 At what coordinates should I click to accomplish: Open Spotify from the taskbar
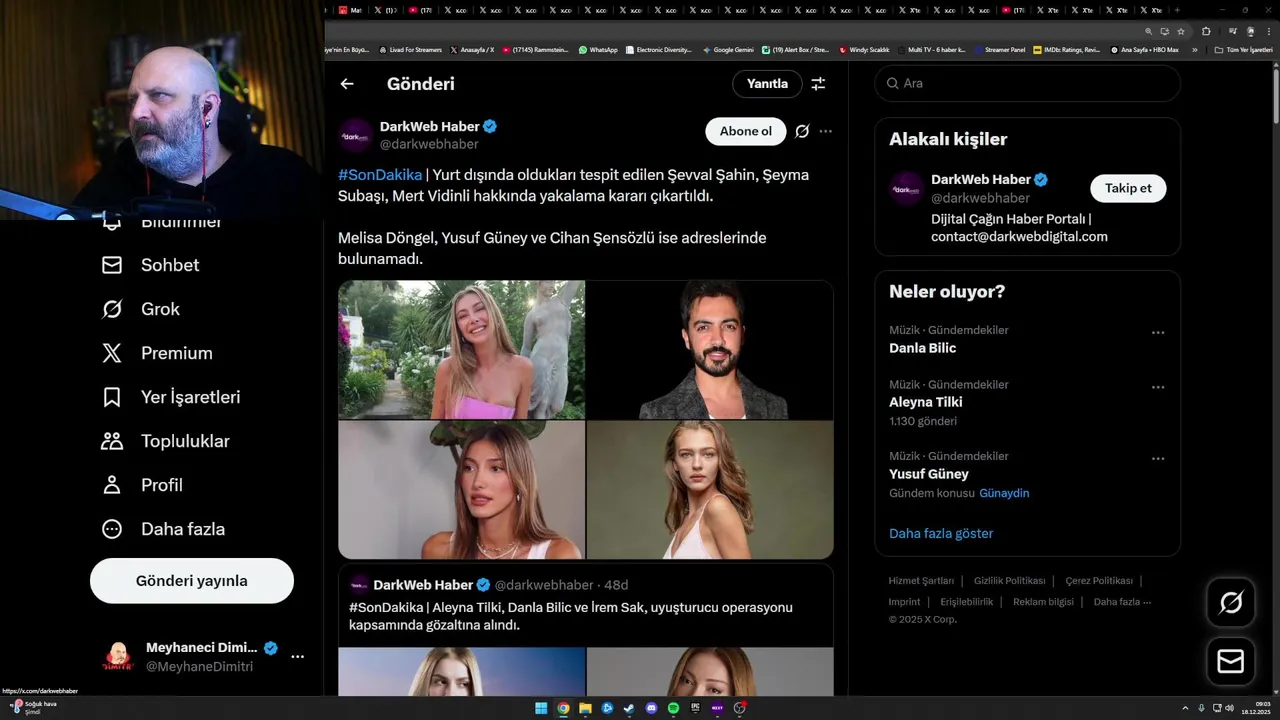(x=673, y=708)
